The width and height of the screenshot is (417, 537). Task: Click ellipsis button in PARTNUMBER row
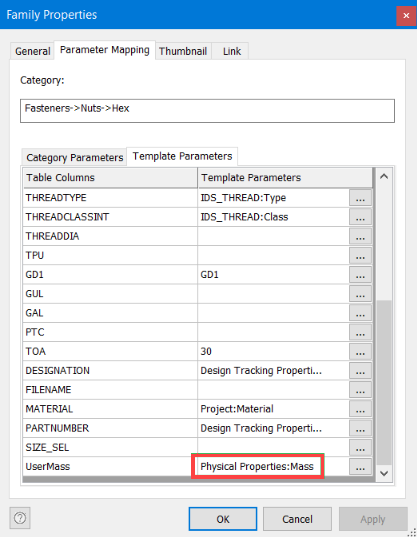click(x=360, y=428)
